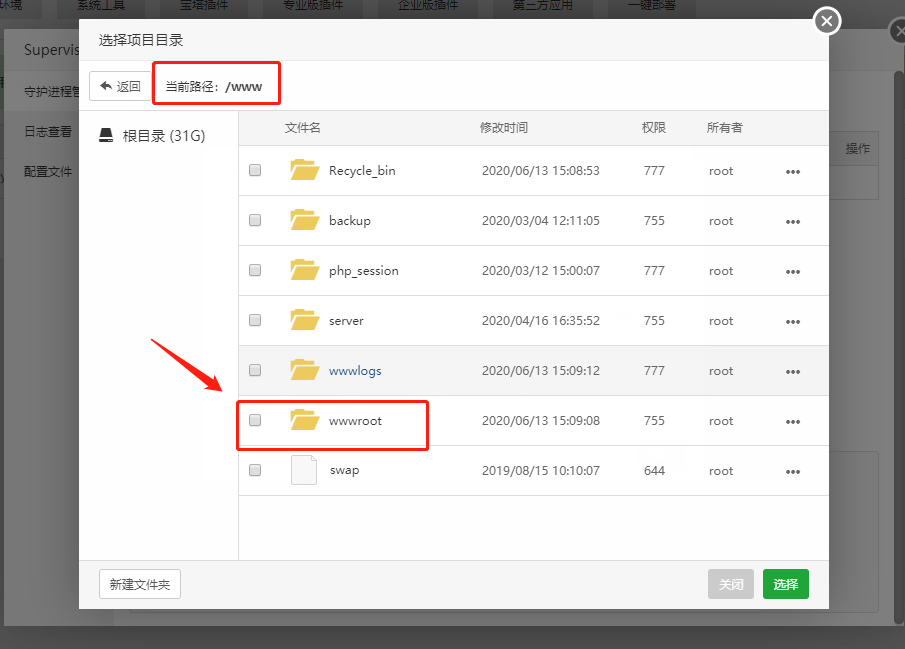
Task: Click the server folder name
Action: coord(346,320)
